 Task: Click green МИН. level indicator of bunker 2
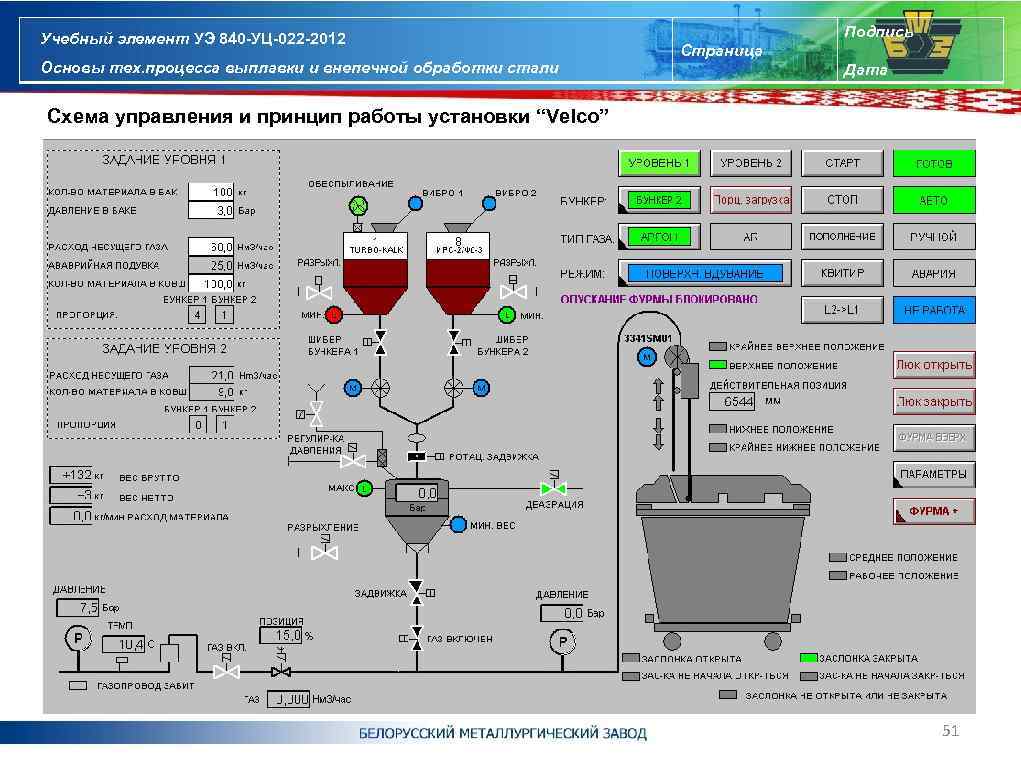point(507,315)
